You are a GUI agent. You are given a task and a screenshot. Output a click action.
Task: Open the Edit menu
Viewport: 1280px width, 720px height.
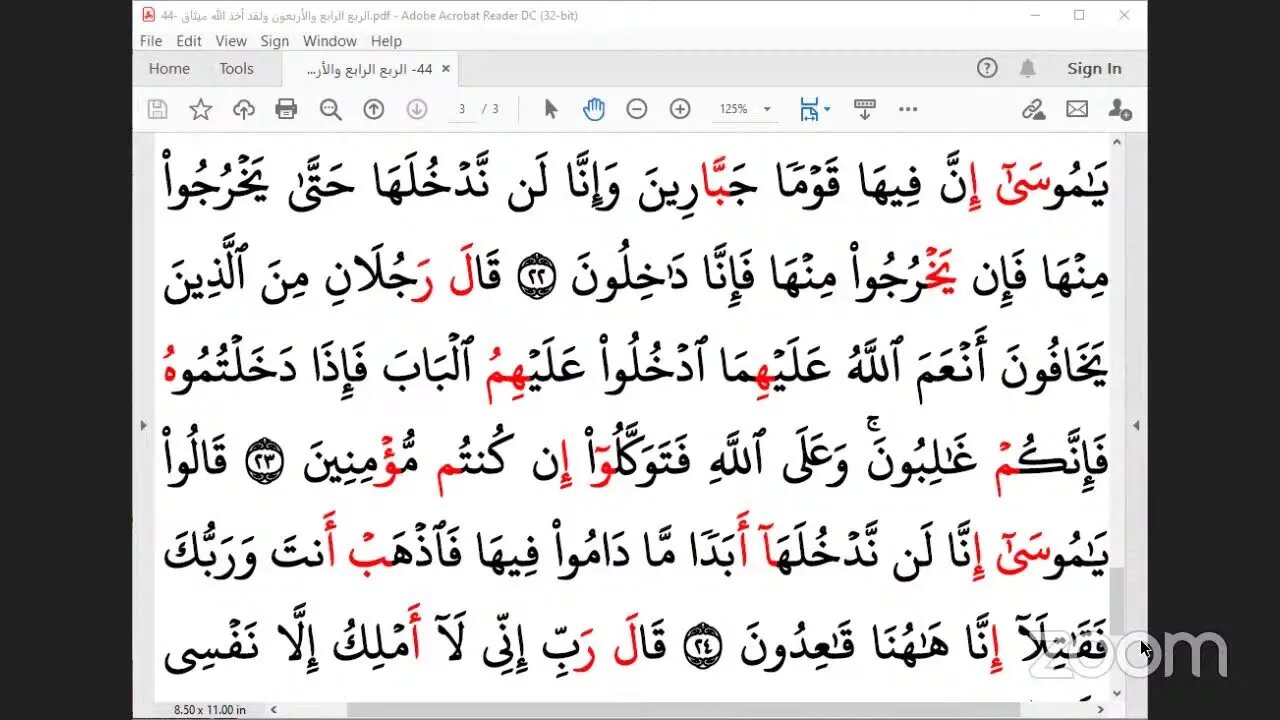click(189, 41)
